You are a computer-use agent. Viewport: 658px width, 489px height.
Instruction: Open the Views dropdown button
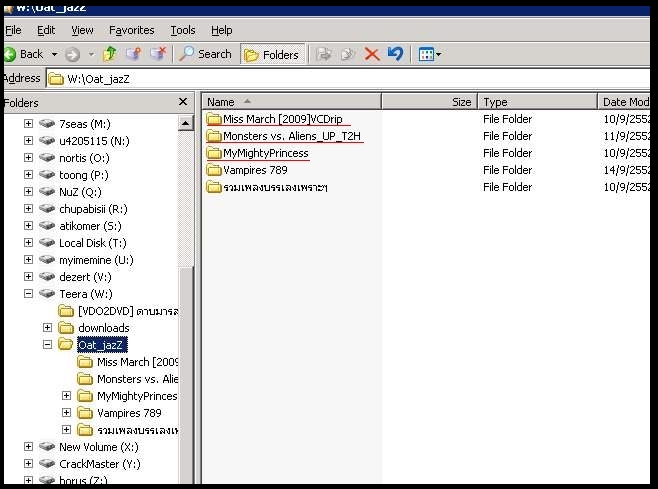(x=429, y=54)
